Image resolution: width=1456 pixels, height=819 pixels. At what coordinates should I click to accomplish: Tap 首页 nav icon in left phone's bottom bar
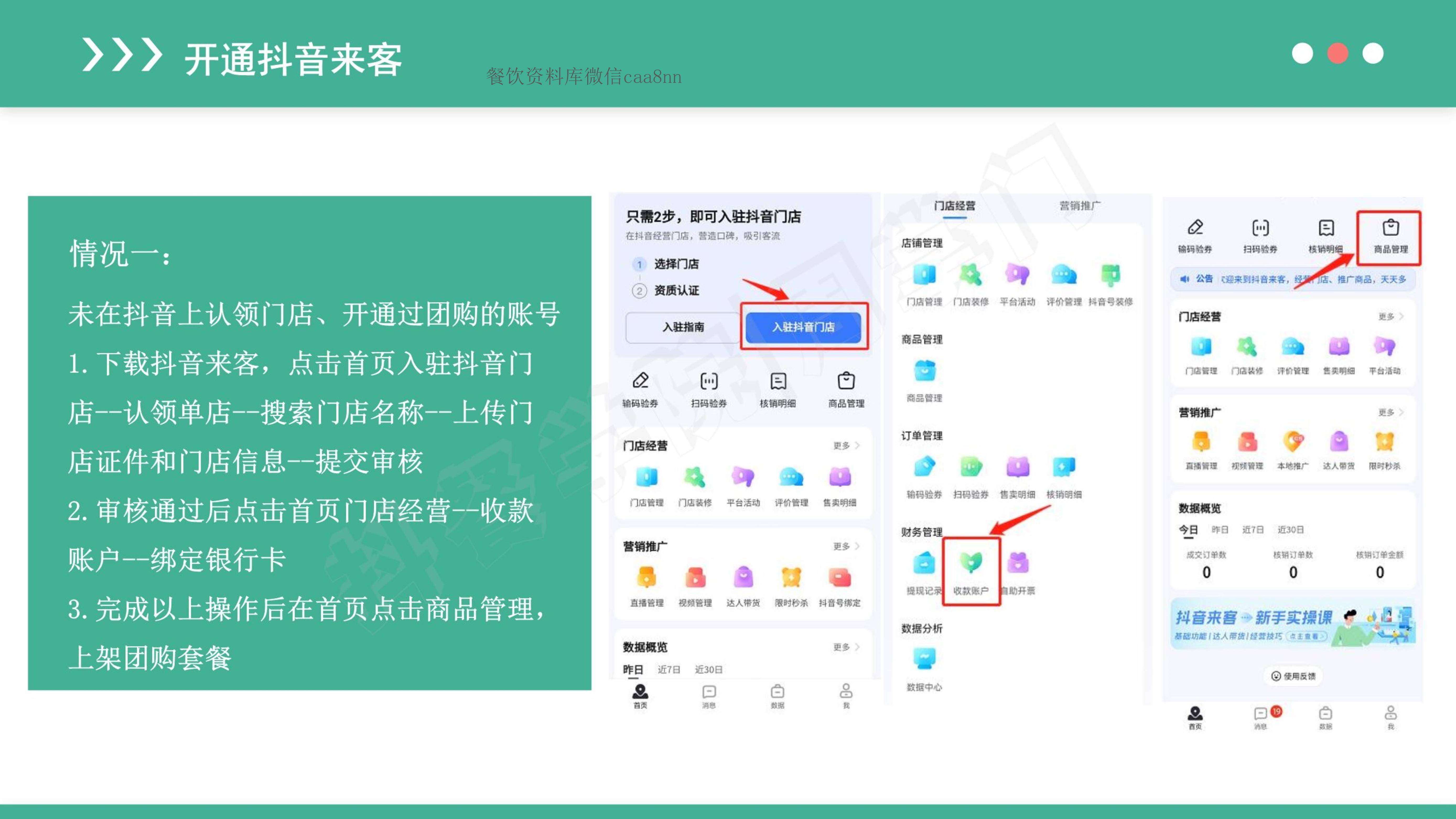(640, 696)
